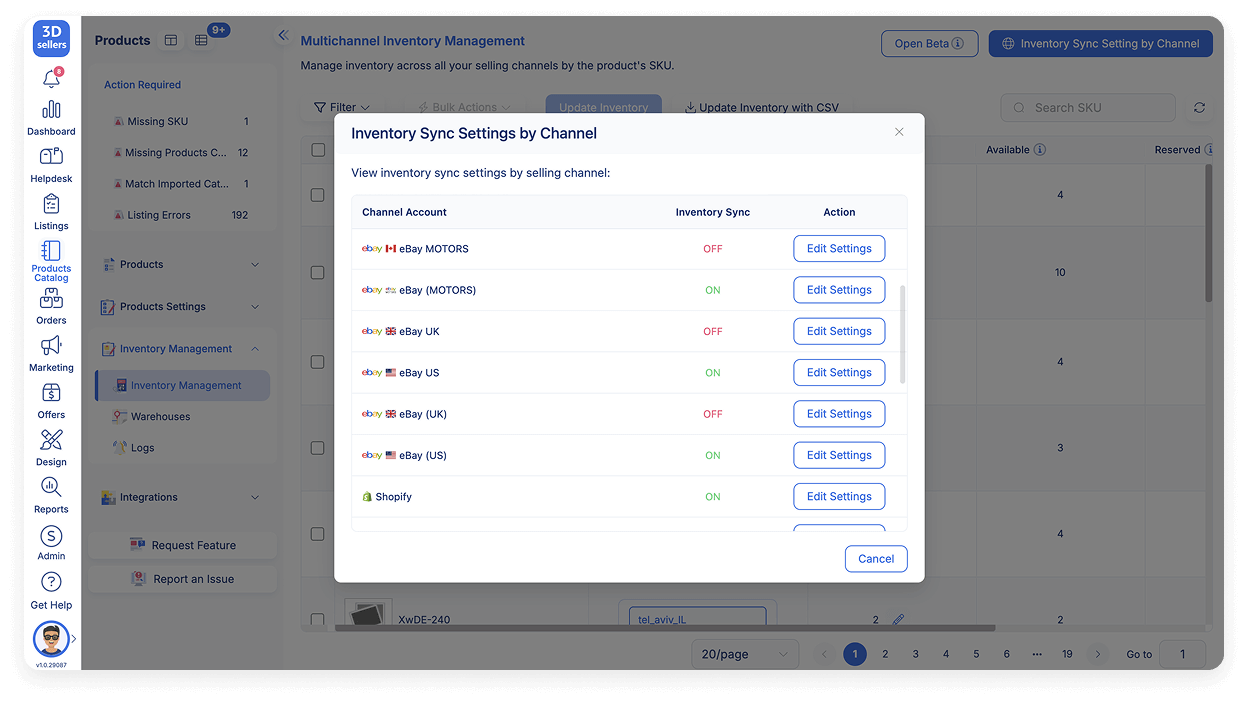Image resolution: width=1248 pixels, height=702 pixels.
Task: Click the refresh icon near Search SKU
Action: point(1199,108)
